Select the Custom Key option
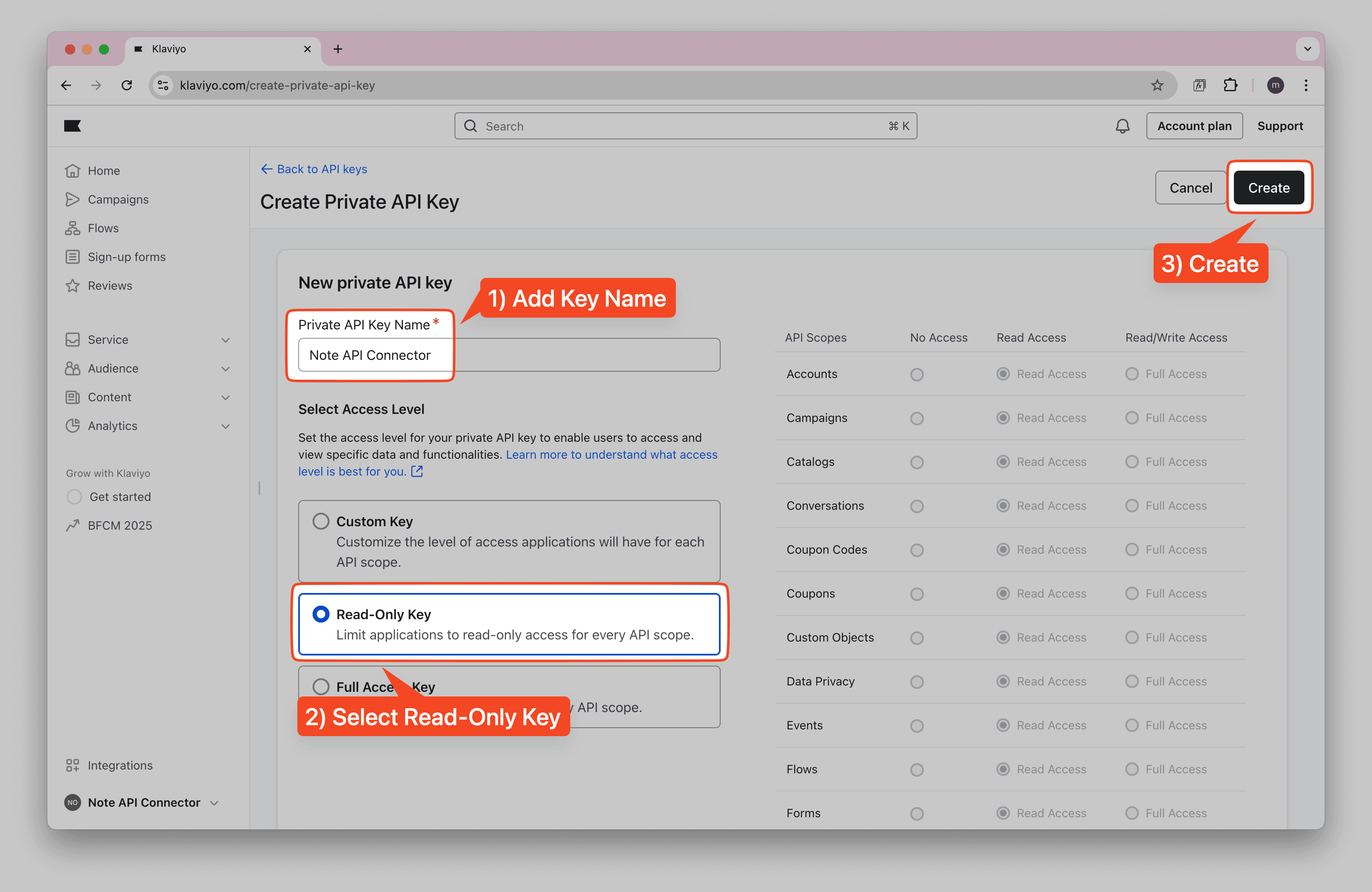Image resolution: width=1372 pixels, height=892 pixels. point(509,541)
